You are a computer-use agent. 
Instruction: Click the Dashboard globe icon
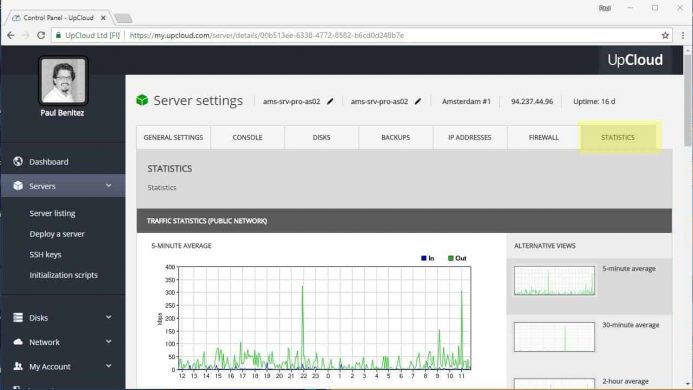(18, 161)
